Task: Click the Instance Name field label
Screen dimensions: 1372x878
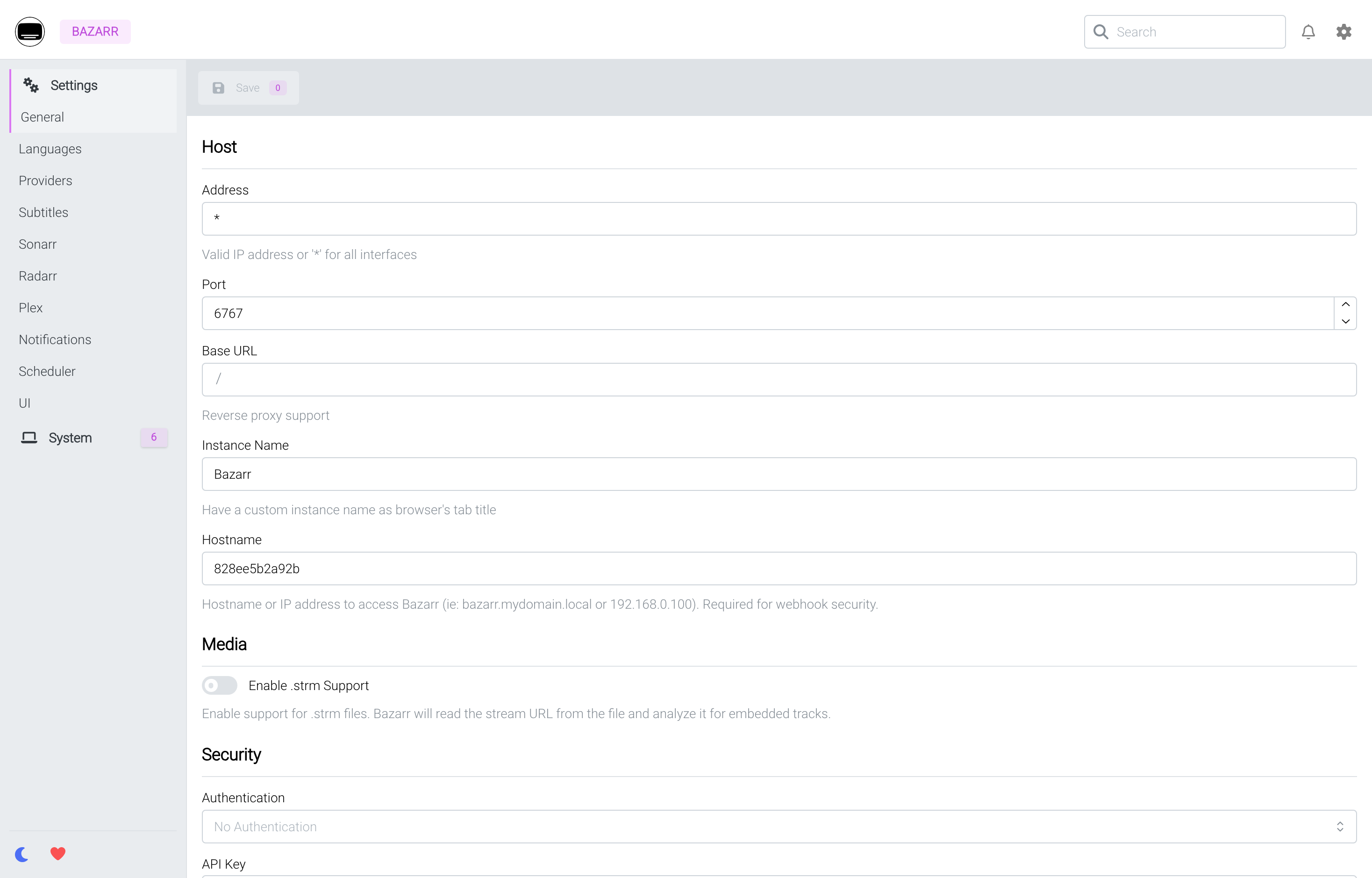Action: [x=245, y=445]
